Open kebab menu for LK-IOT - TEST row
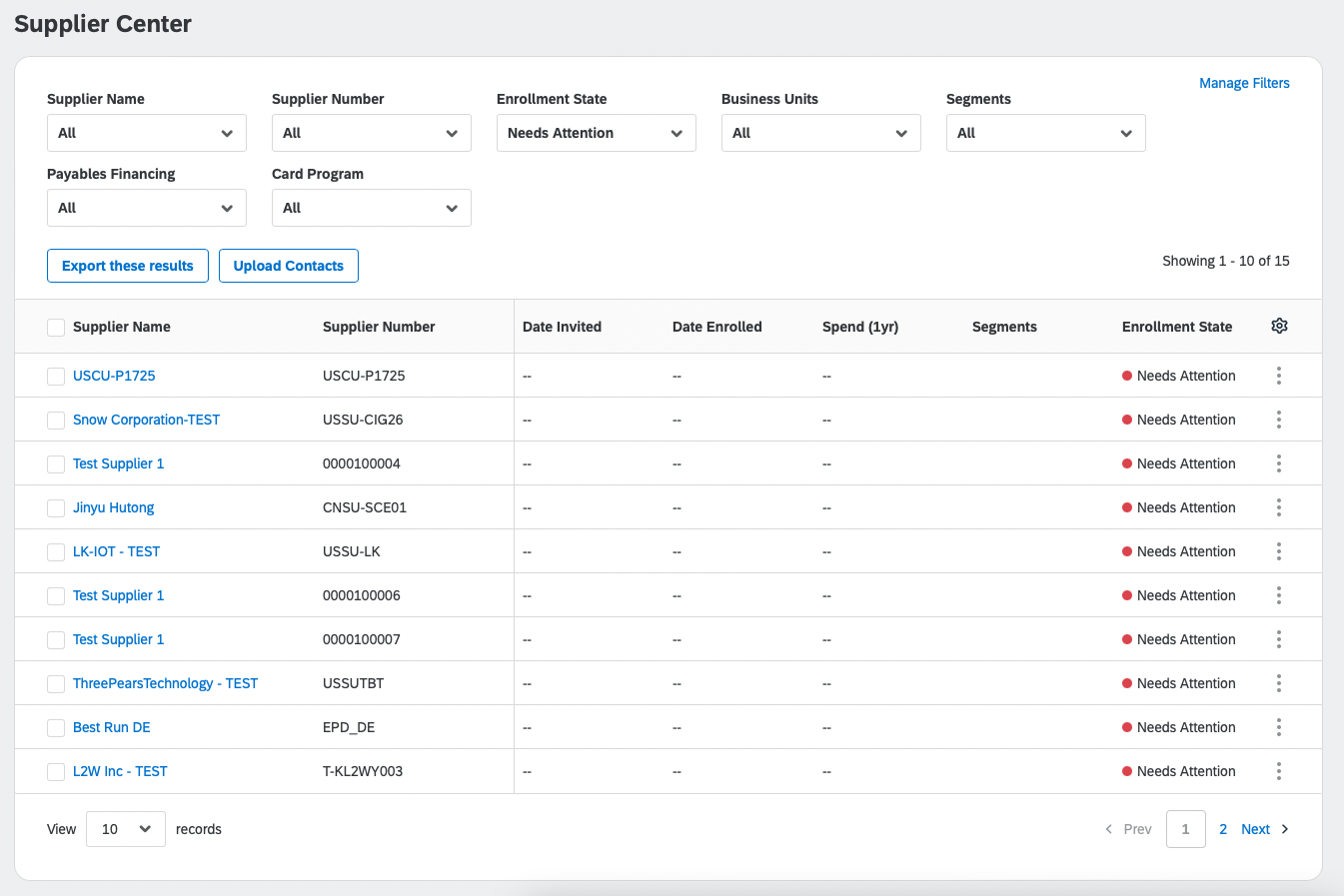This screenshot has height=896, width=1344. [1279, 551]
